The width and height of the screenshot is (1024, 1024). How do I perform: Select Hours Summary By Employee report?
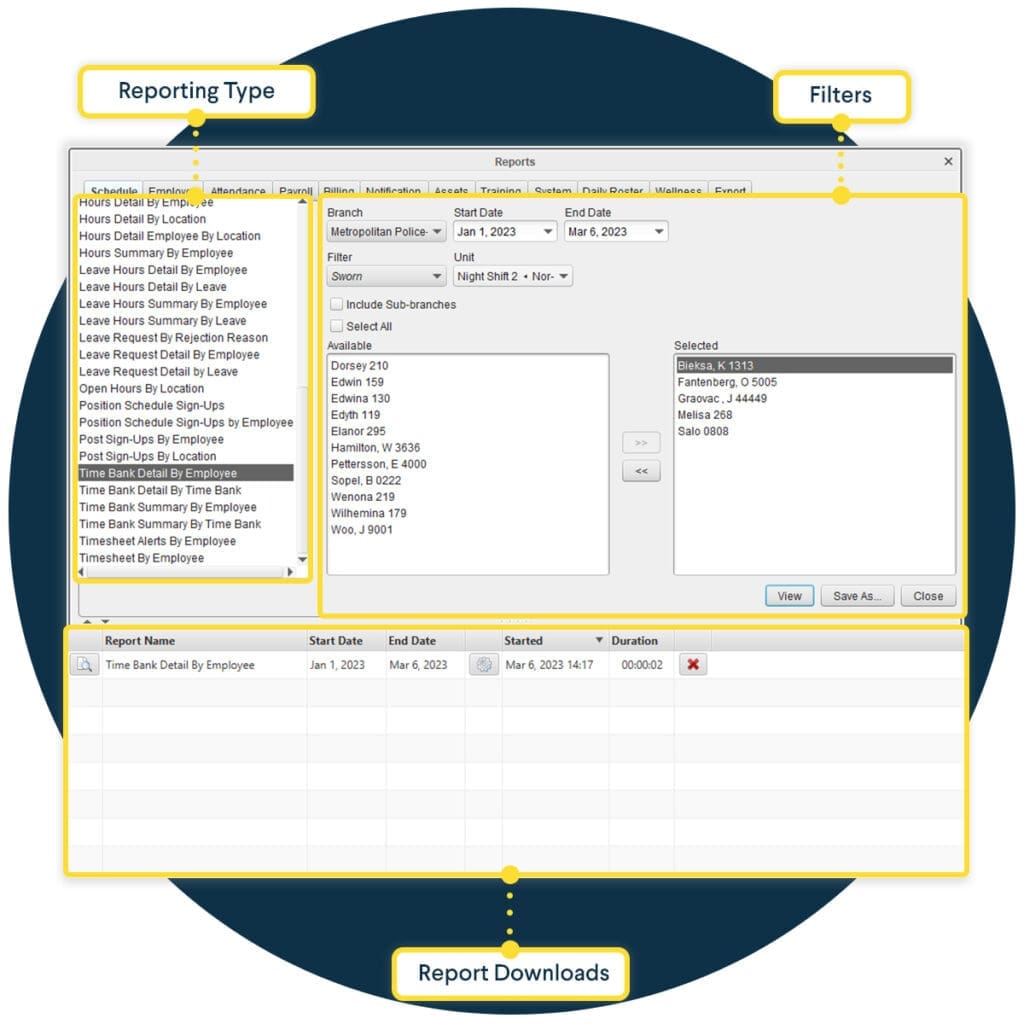click(156, 253)
